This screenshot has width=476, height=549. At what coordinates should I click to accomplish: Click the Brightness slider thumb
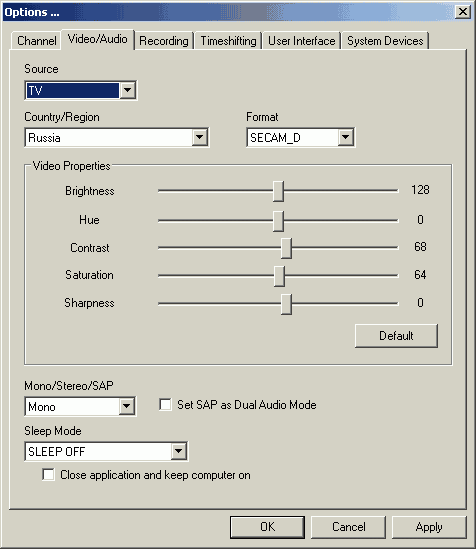point(278,191)
